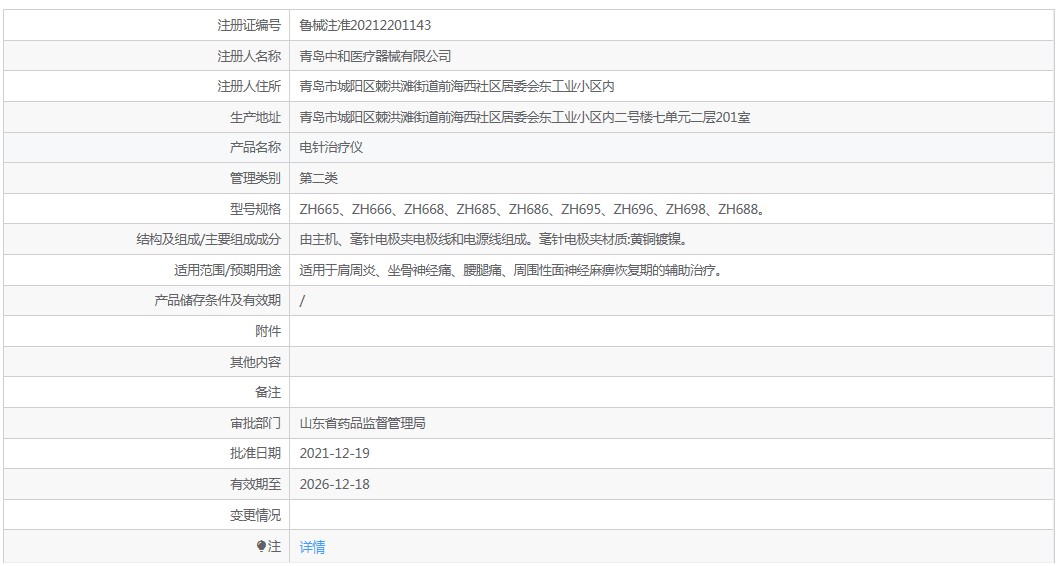The height and width of the screenshot is (566, 1061).
Task: Select the 批准日期 label
Action: (255, 453)
